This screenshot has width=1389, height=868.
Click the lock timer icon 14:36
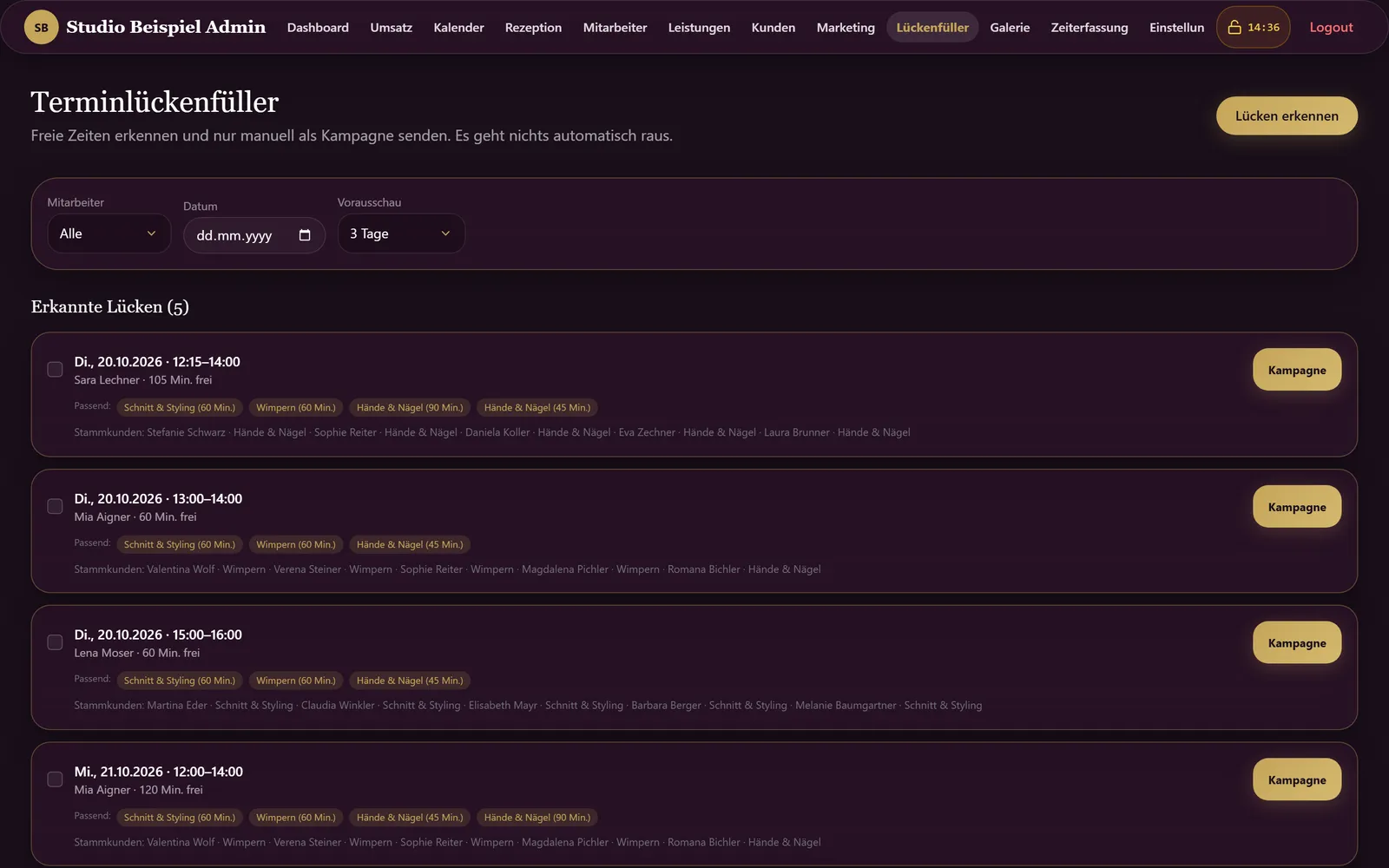(x=1253, y=27)
